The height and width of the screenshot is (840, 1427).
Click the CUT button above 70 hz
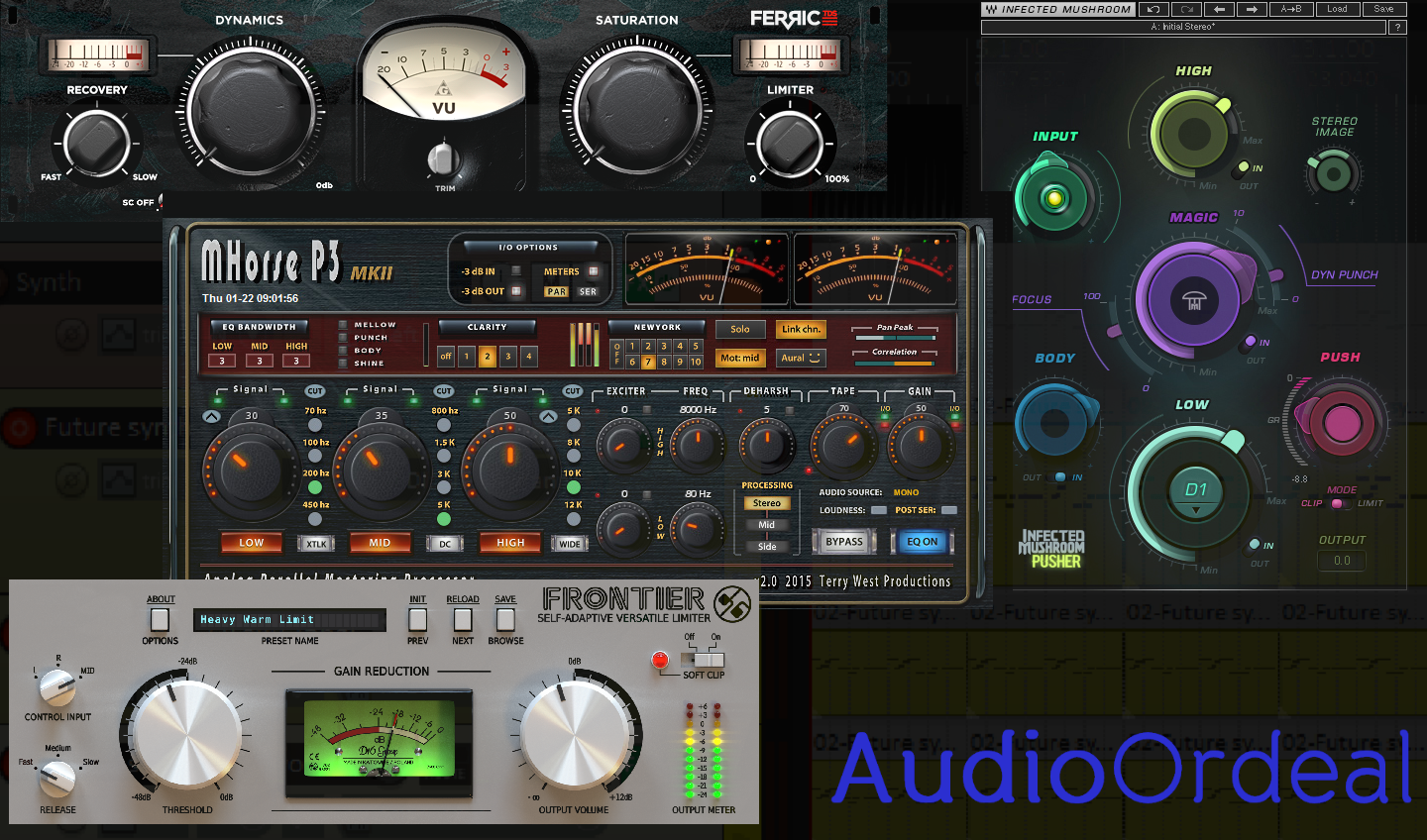[x=315, y=391]
